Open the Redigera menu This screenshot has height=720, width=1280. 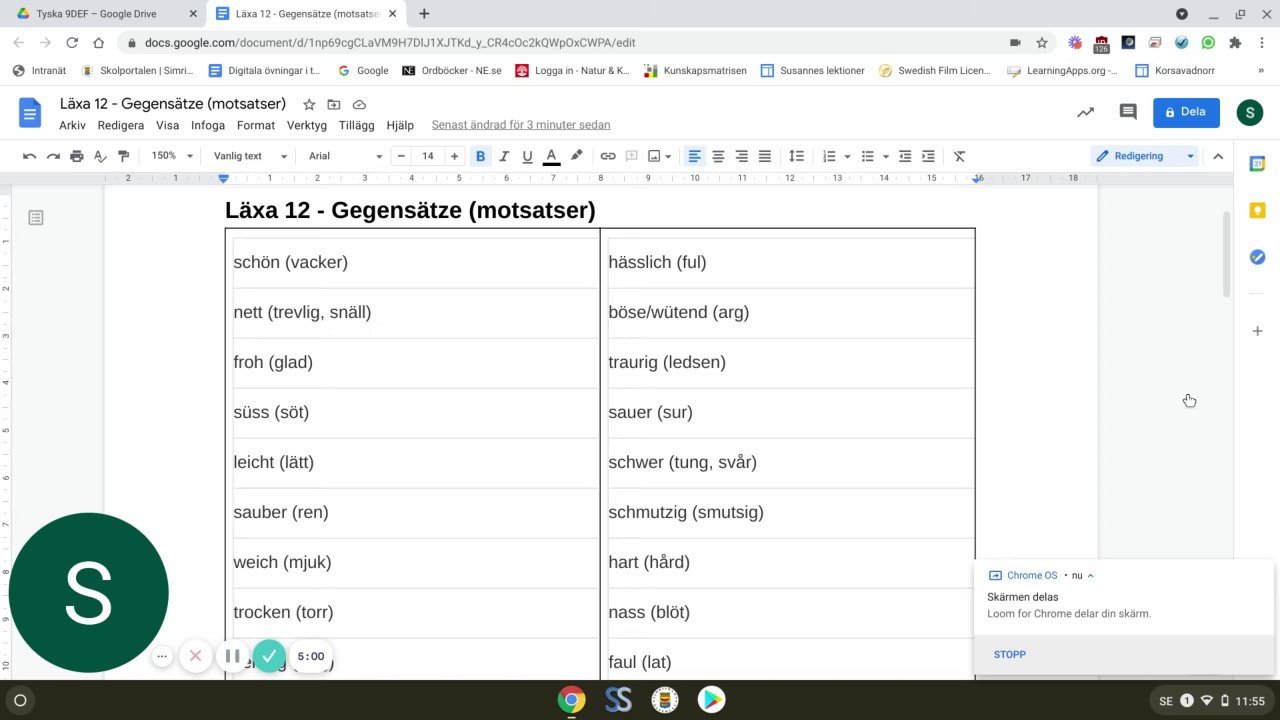pos(121,125)
